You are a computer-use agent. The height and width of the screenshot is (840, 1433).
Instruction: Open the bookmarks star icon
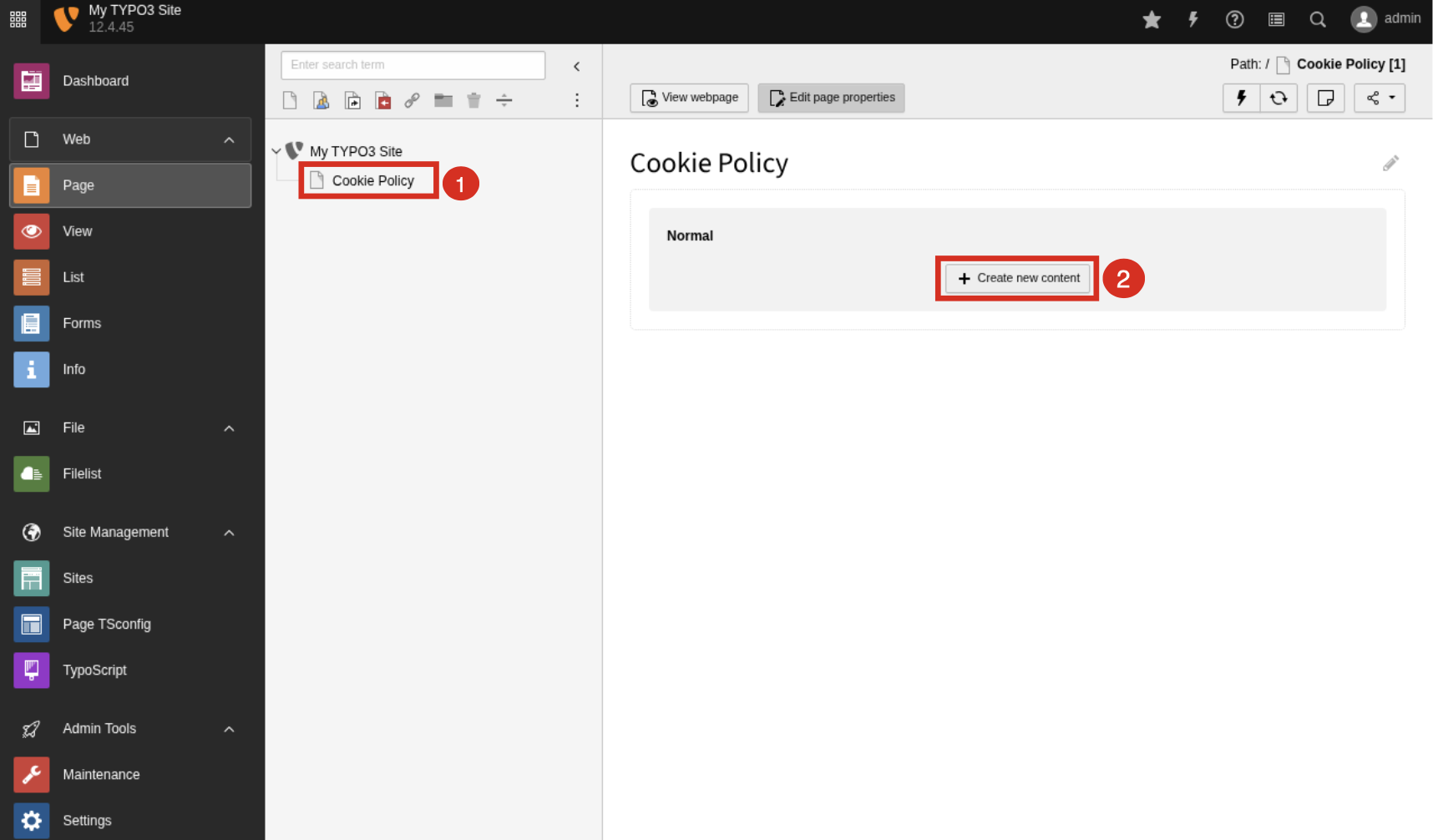coord(1152,19)
